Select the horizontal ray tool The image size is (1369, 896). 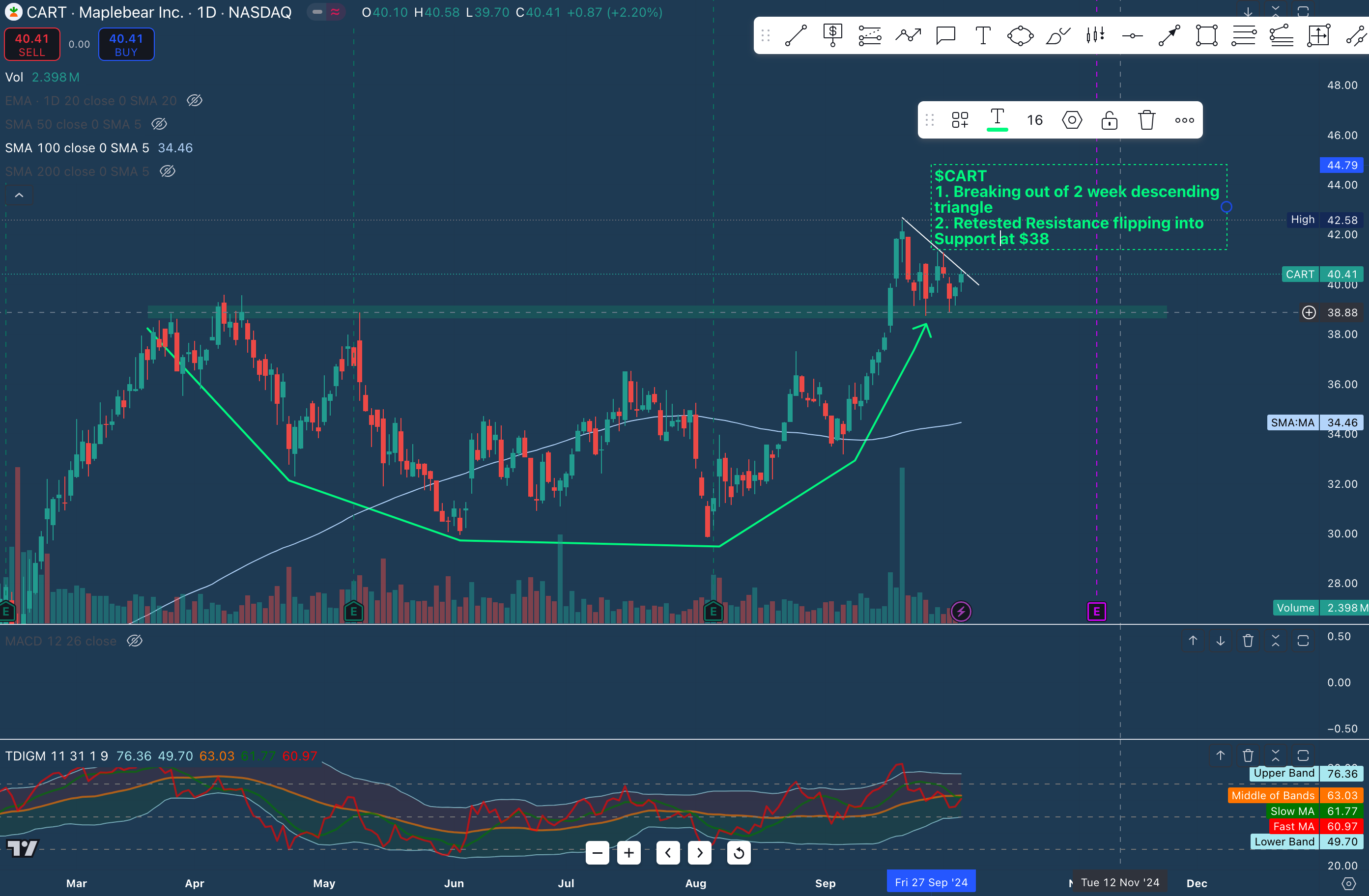coord(1132,36)
